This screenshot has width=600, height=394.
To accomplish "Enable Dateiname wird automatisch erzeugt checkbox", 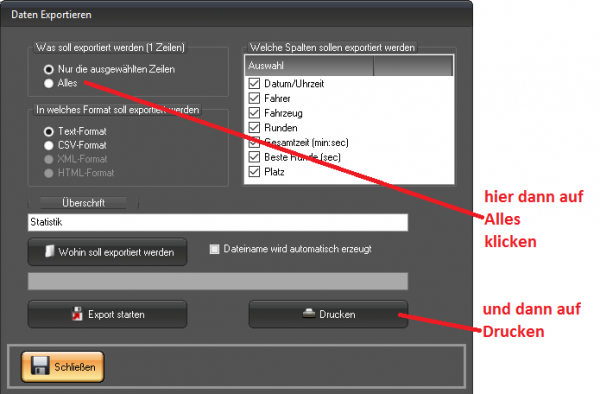I will [x=214, y=249].
